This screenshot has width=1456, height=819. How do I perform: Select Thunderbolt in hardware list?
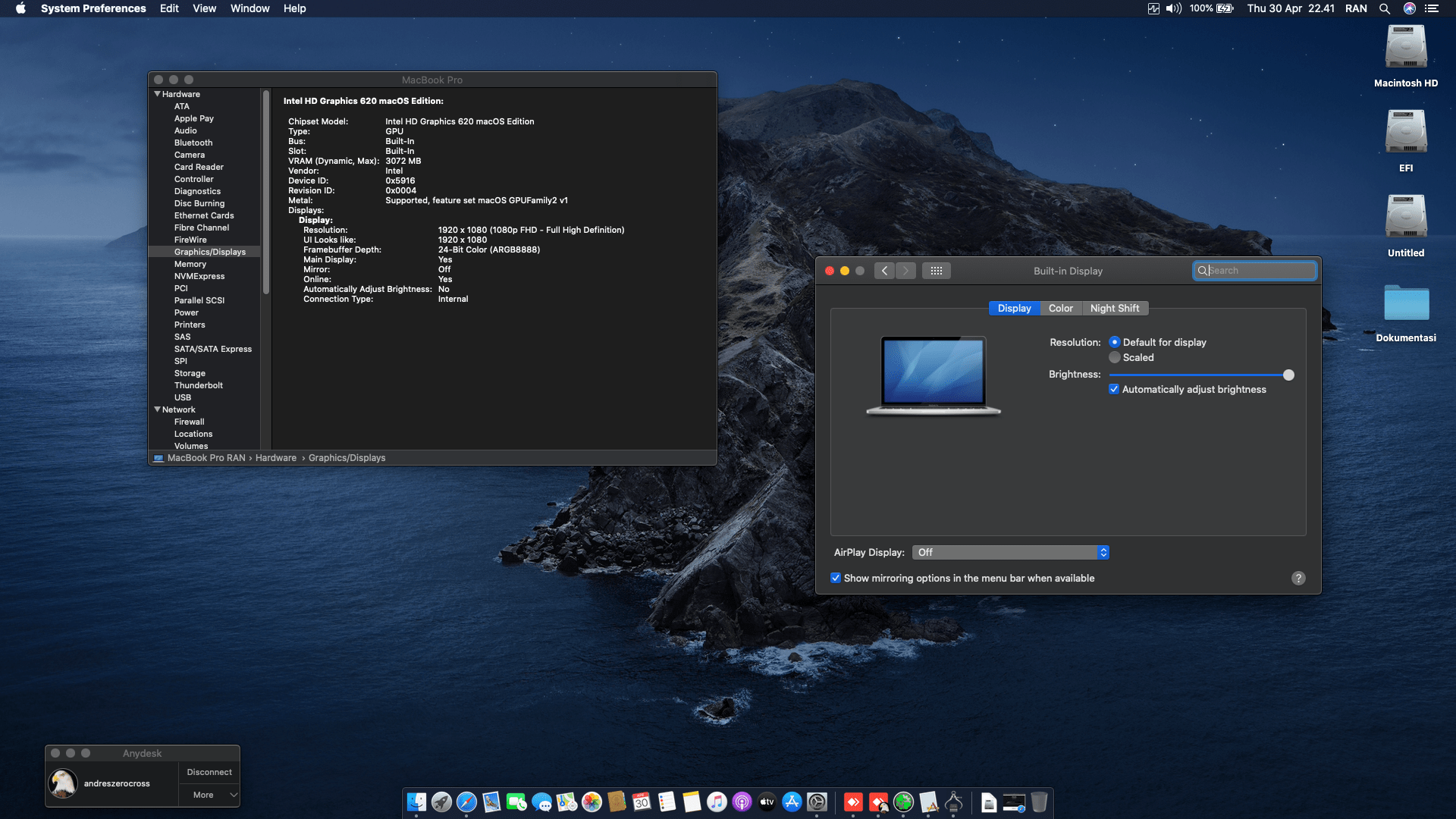(199, 385)
